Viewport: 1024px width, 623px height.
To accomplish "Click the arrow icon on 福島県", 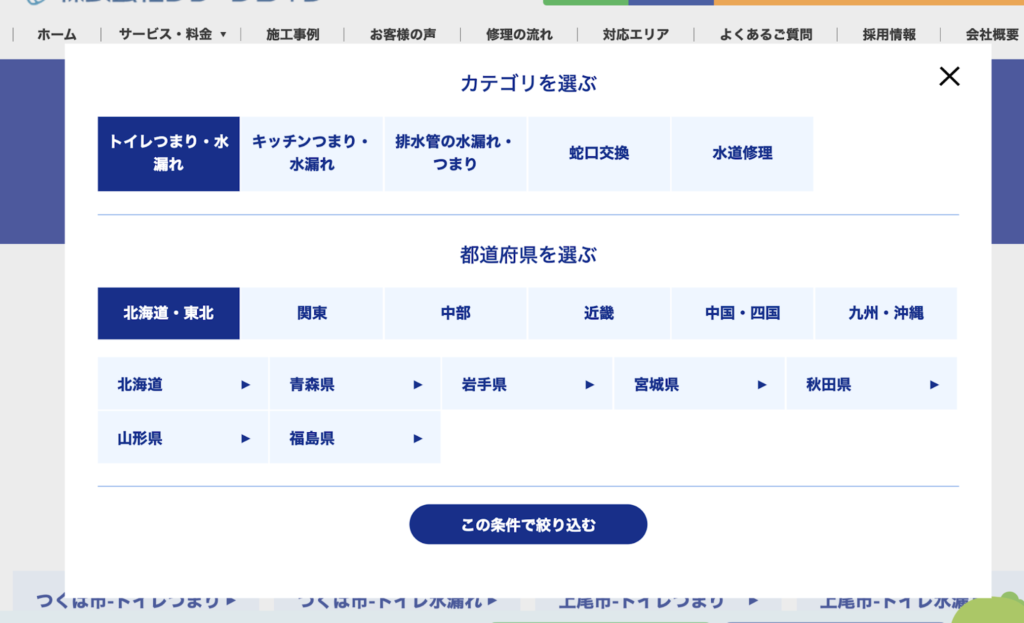I will click(x=418, y=438).
